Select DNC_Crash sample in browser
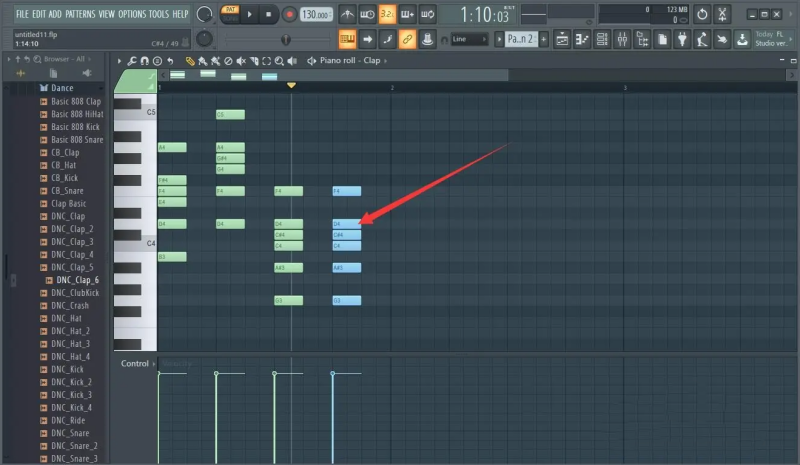The height and width of the screenshot is (465, 800). point(70,305)
